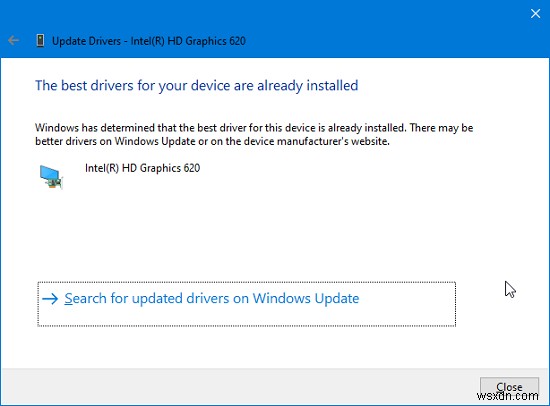The width and height of the screenshot is (550, 406).
Task: Click the 'Intel(R) HD Graphics 620' device name text
Action: 142,168
